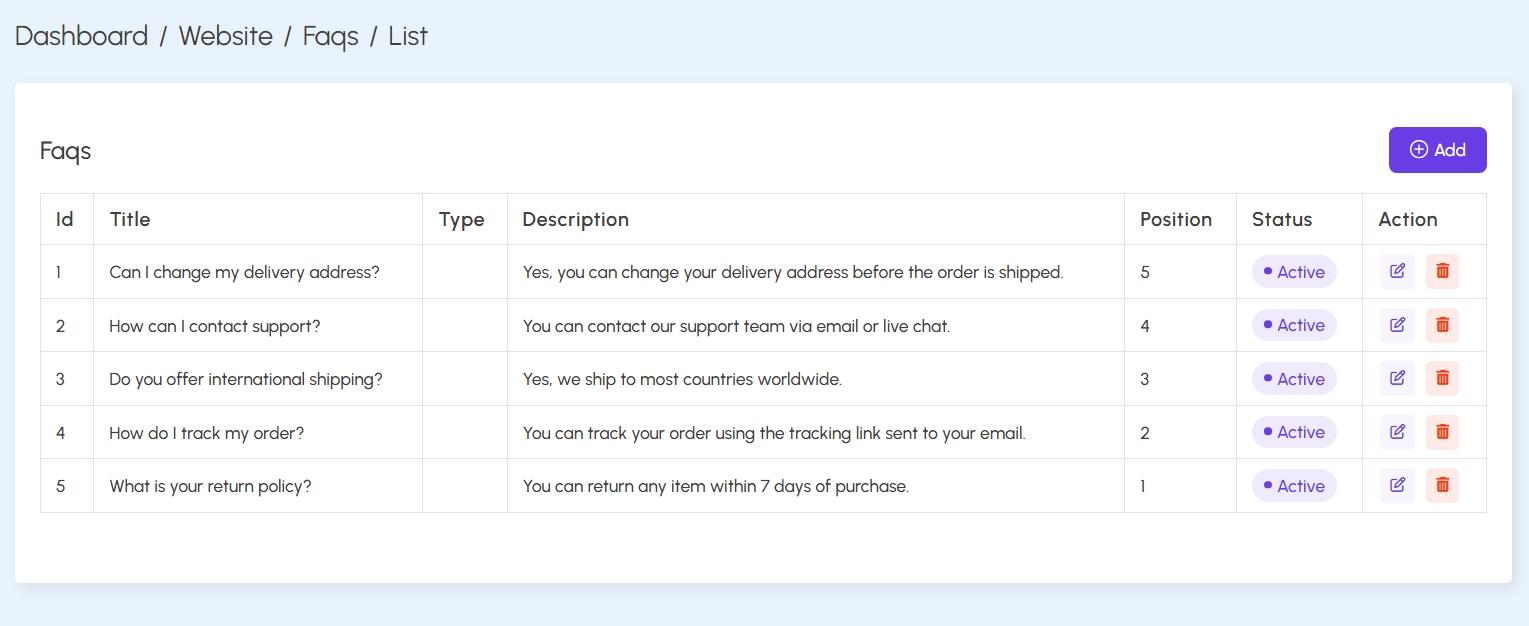This screenshot has height=626, width=1529.
Task: Click the Active badge for FAQ id 4
Action: tap(1294, 432)
